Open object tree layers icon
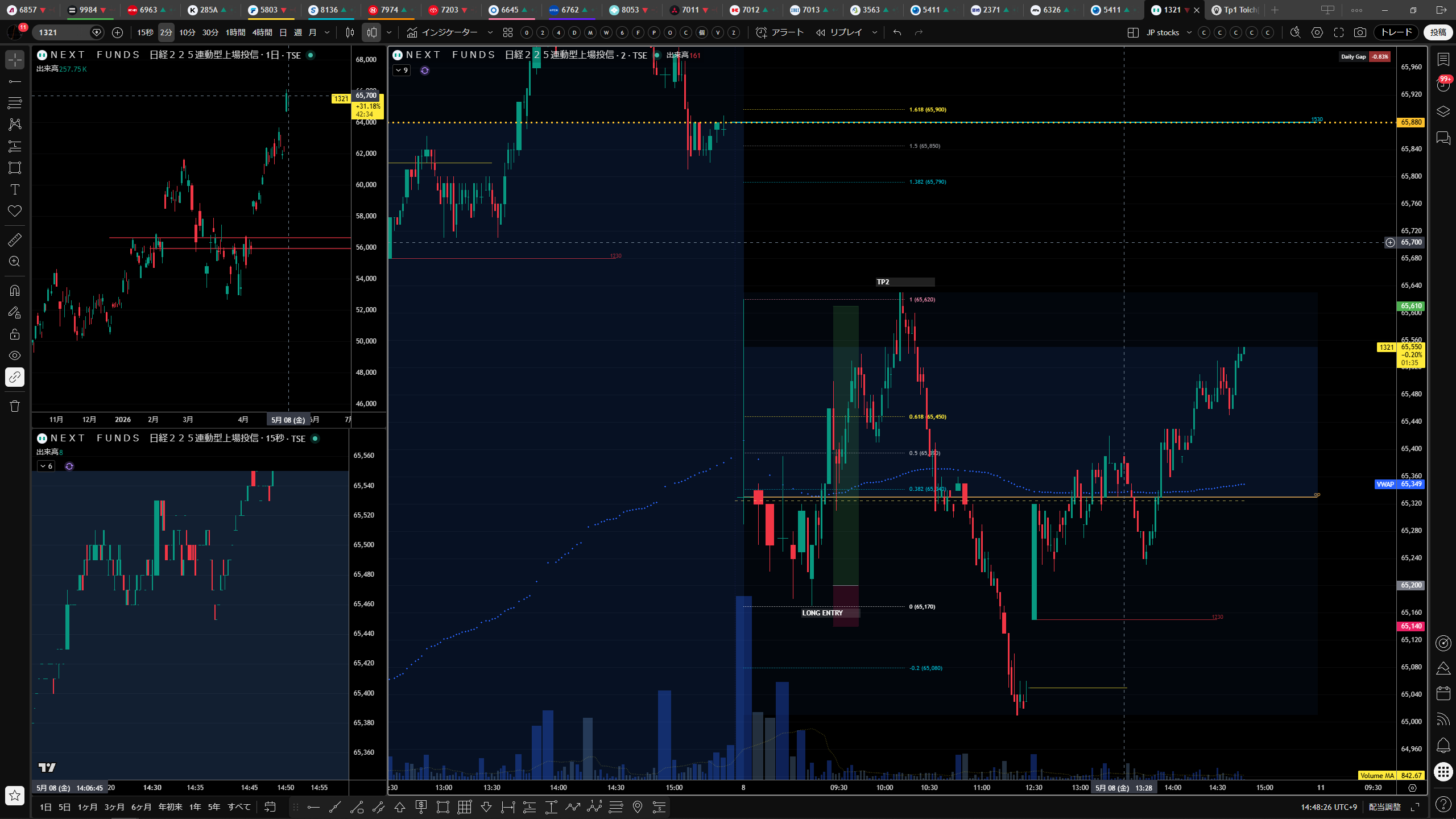Viewport: 1456px width, 819px height. point(1443,111)
